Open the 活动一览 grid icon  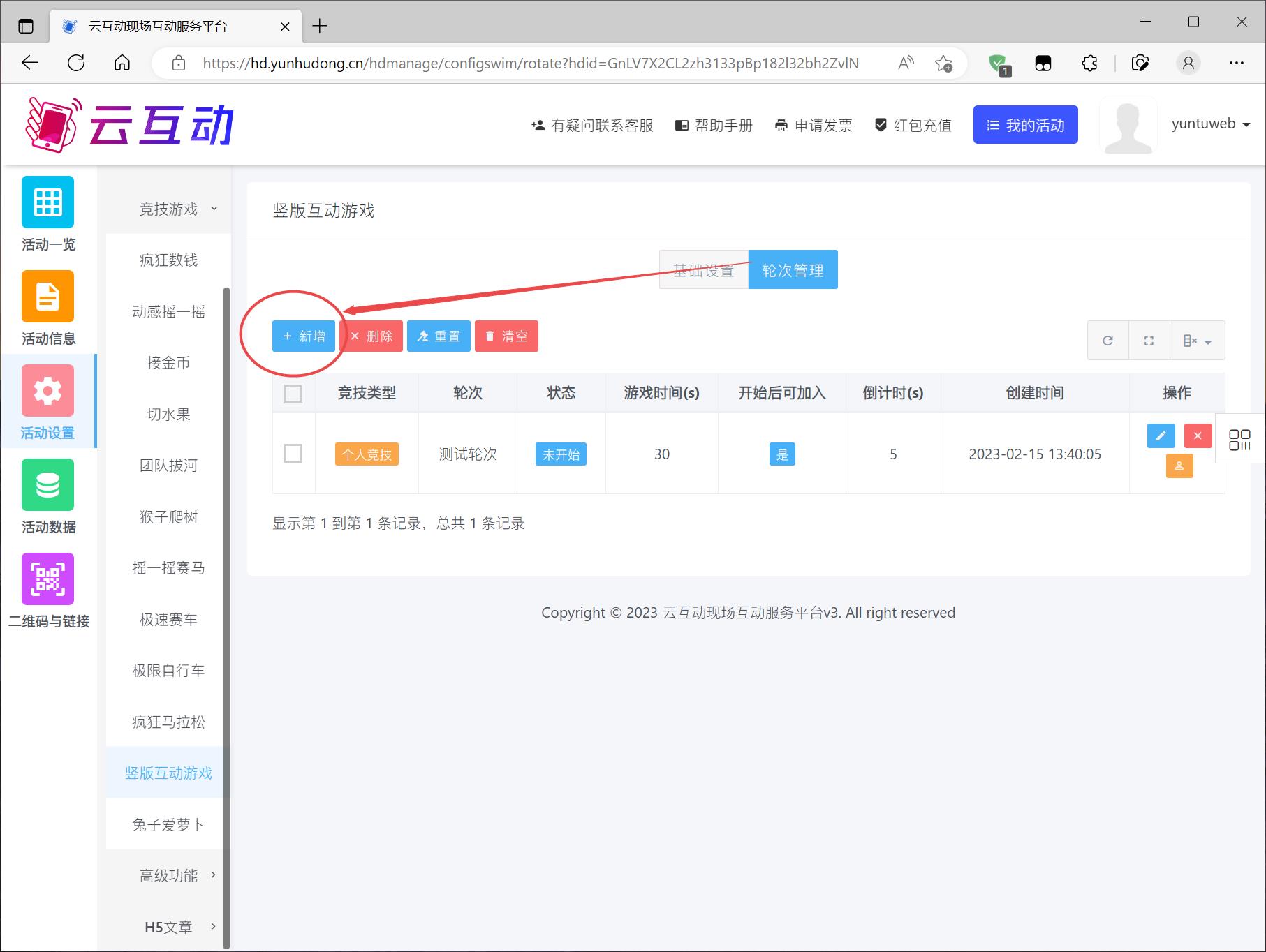47,202
